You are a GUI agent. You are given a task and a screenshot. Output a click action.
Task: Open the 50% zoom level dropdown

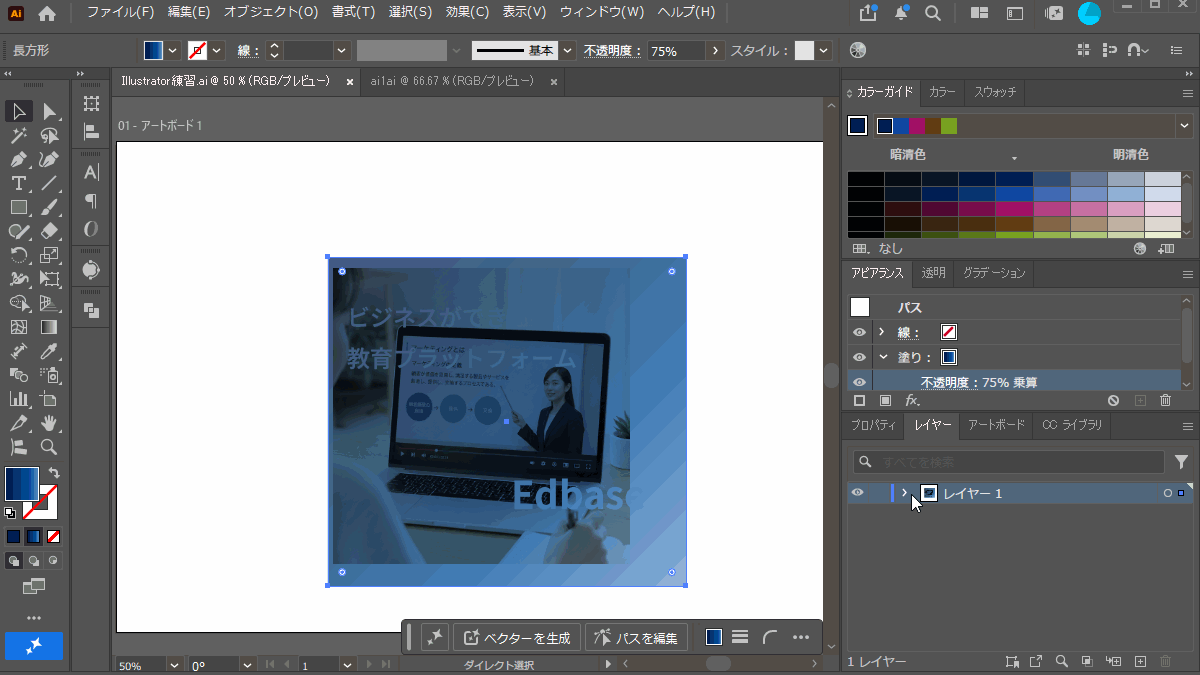(x=174, y=665)
